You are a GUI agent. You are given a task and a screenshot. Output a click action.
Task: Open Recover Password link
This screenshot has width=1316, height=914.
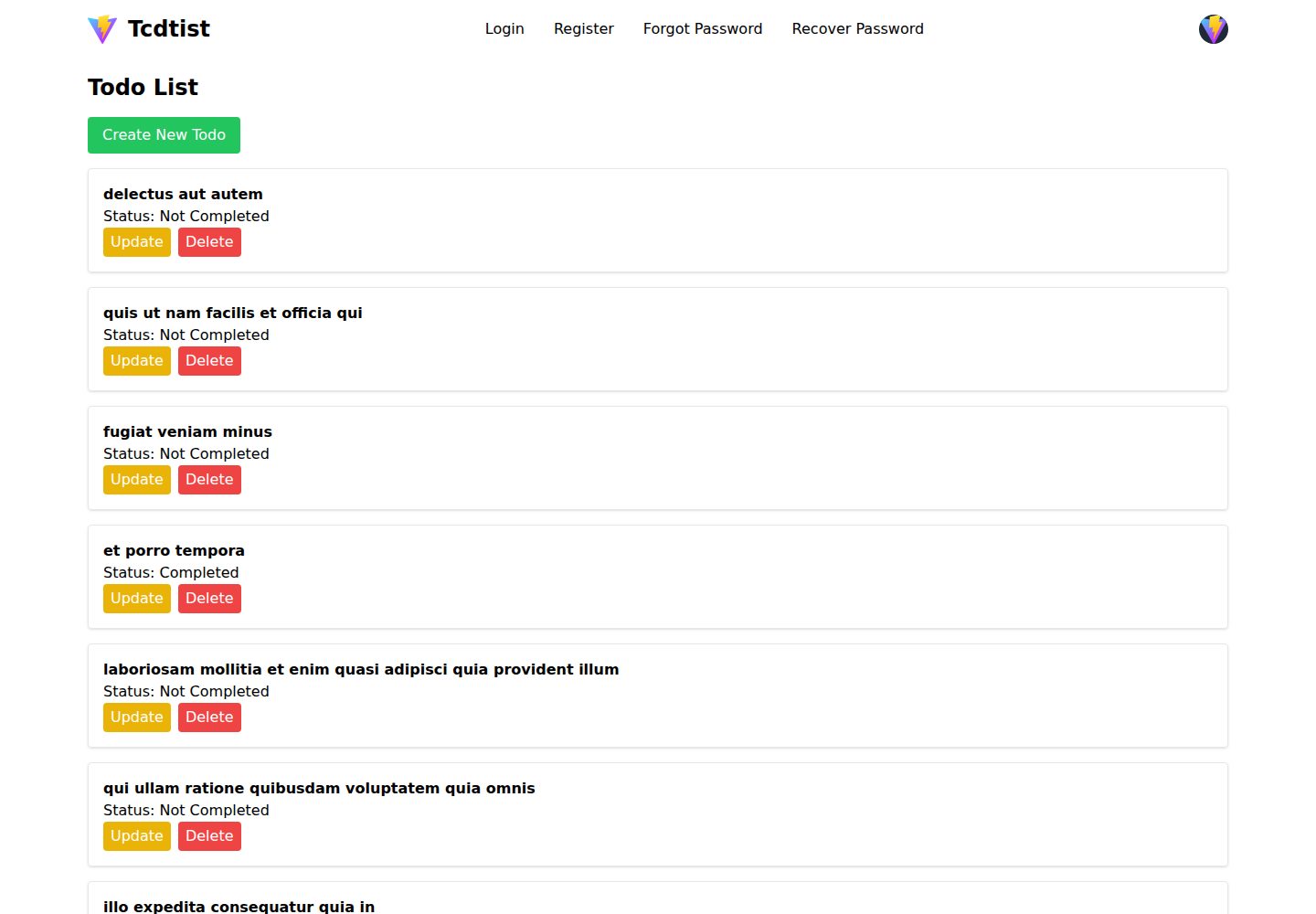(x=858, y=29)
